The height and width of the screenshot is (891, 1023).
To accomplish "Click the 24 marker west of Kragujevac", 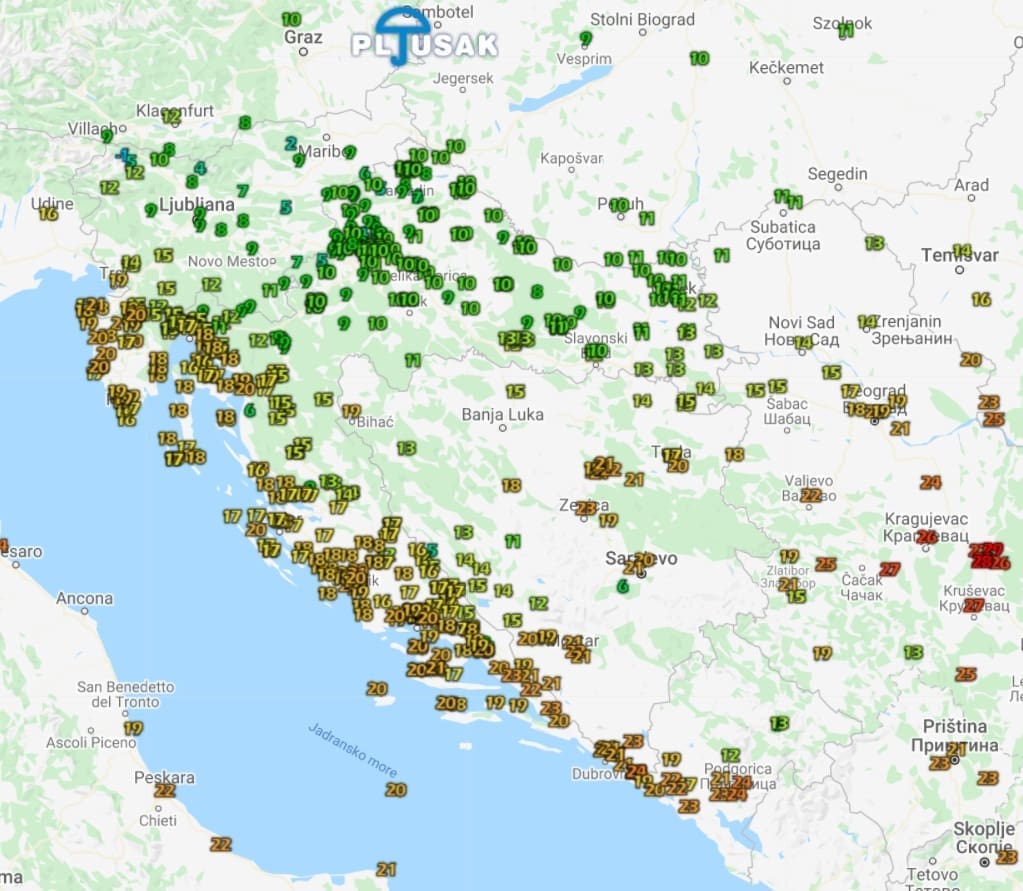I will click(x=931, y=482).
